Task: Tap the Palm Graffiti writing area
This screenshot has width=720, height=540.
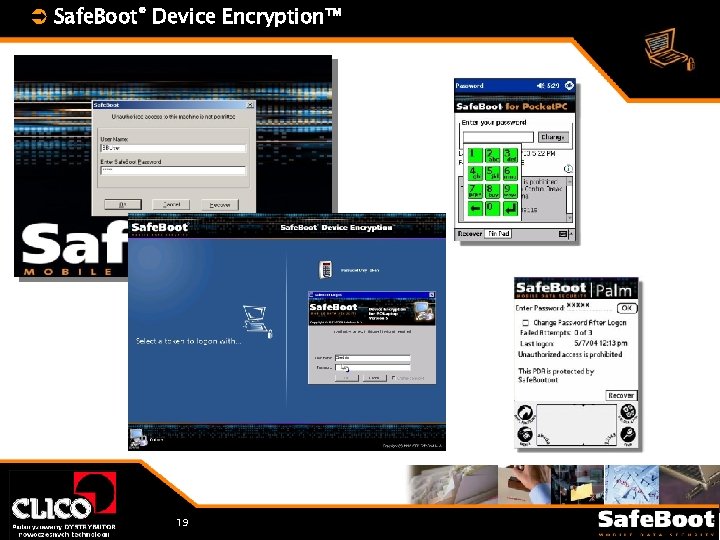Action: pos(576,425)
